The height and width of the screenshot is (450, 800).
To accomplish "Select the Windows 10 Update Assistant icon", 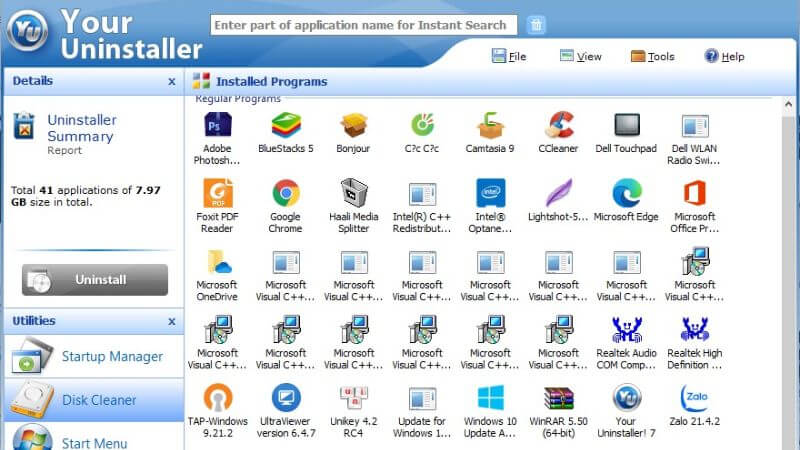I will tap(490, 398).
